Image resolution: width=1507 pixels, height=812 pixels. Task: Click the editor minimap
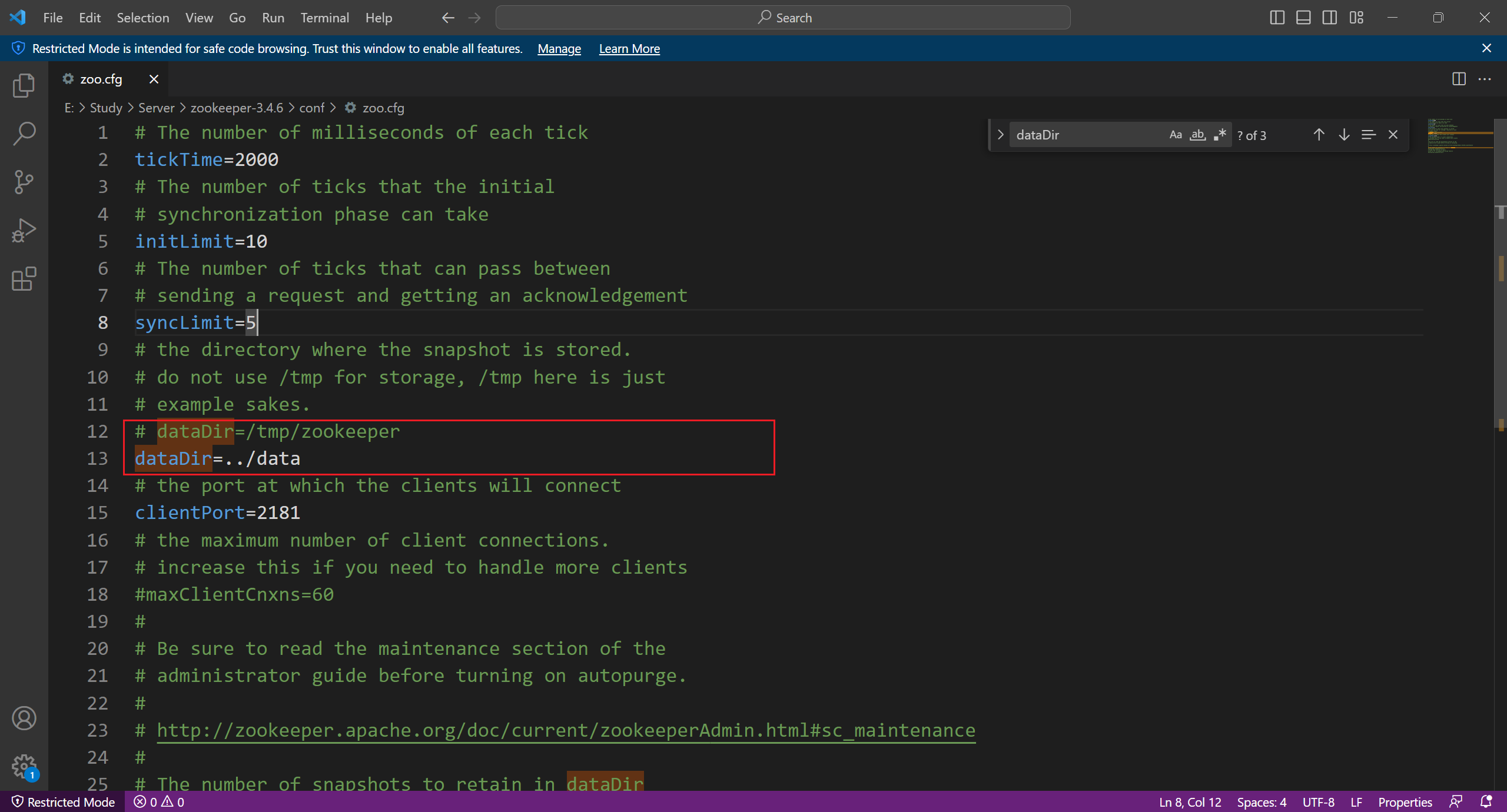coord(1460,136)
